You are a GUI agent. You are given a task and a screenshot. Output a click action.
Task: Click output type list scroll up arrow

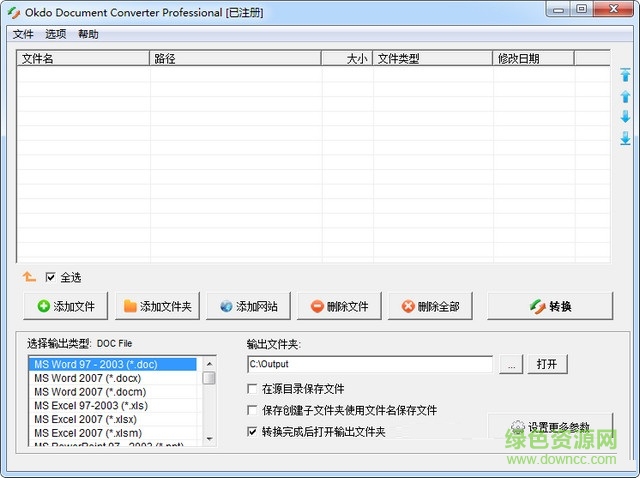click(209, 363)
